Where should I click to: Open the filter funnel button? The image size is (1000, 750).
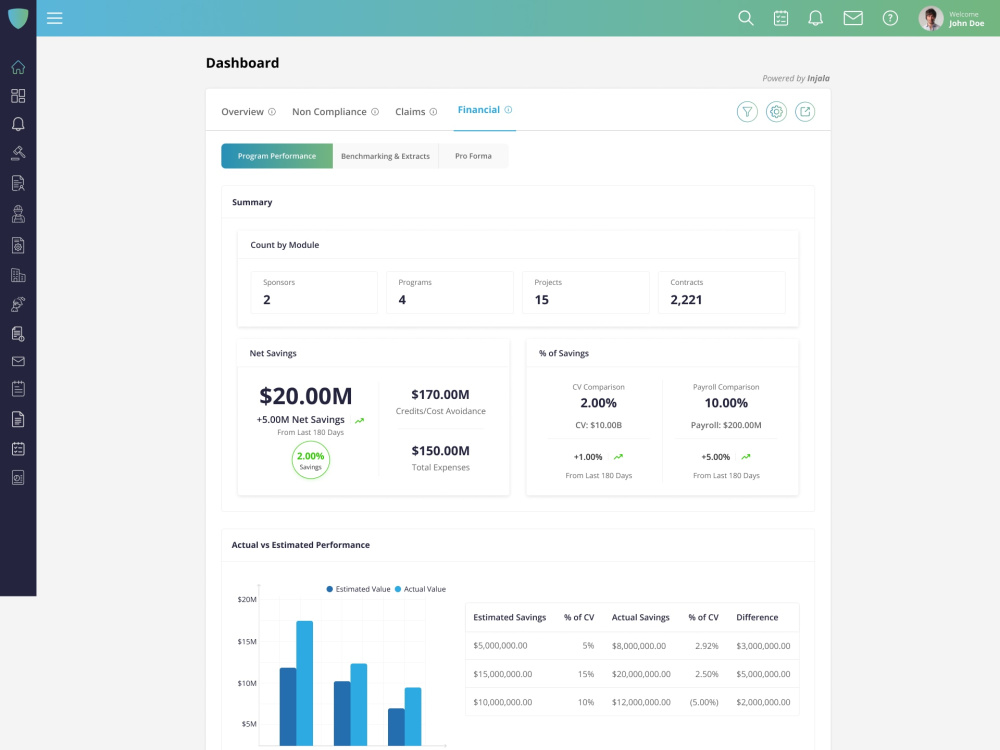pos(747,112)
